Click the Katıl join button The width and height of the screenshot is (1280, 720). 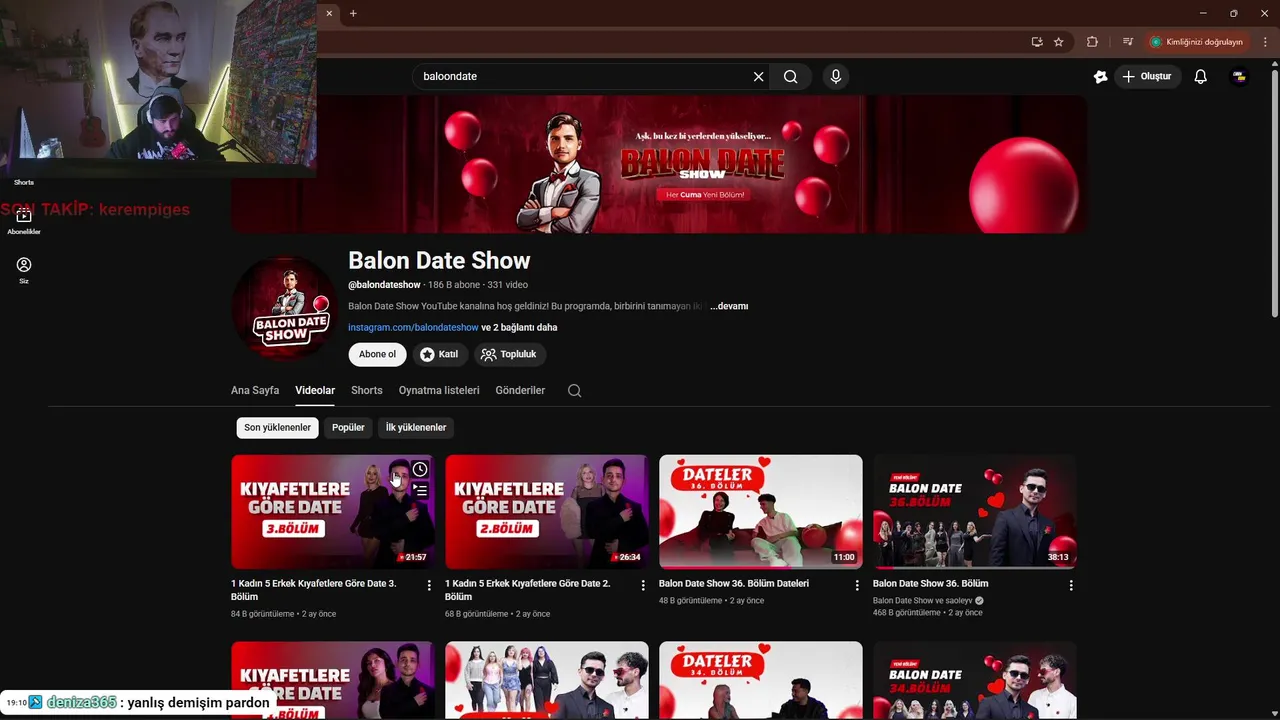click(x=439, y=354)
